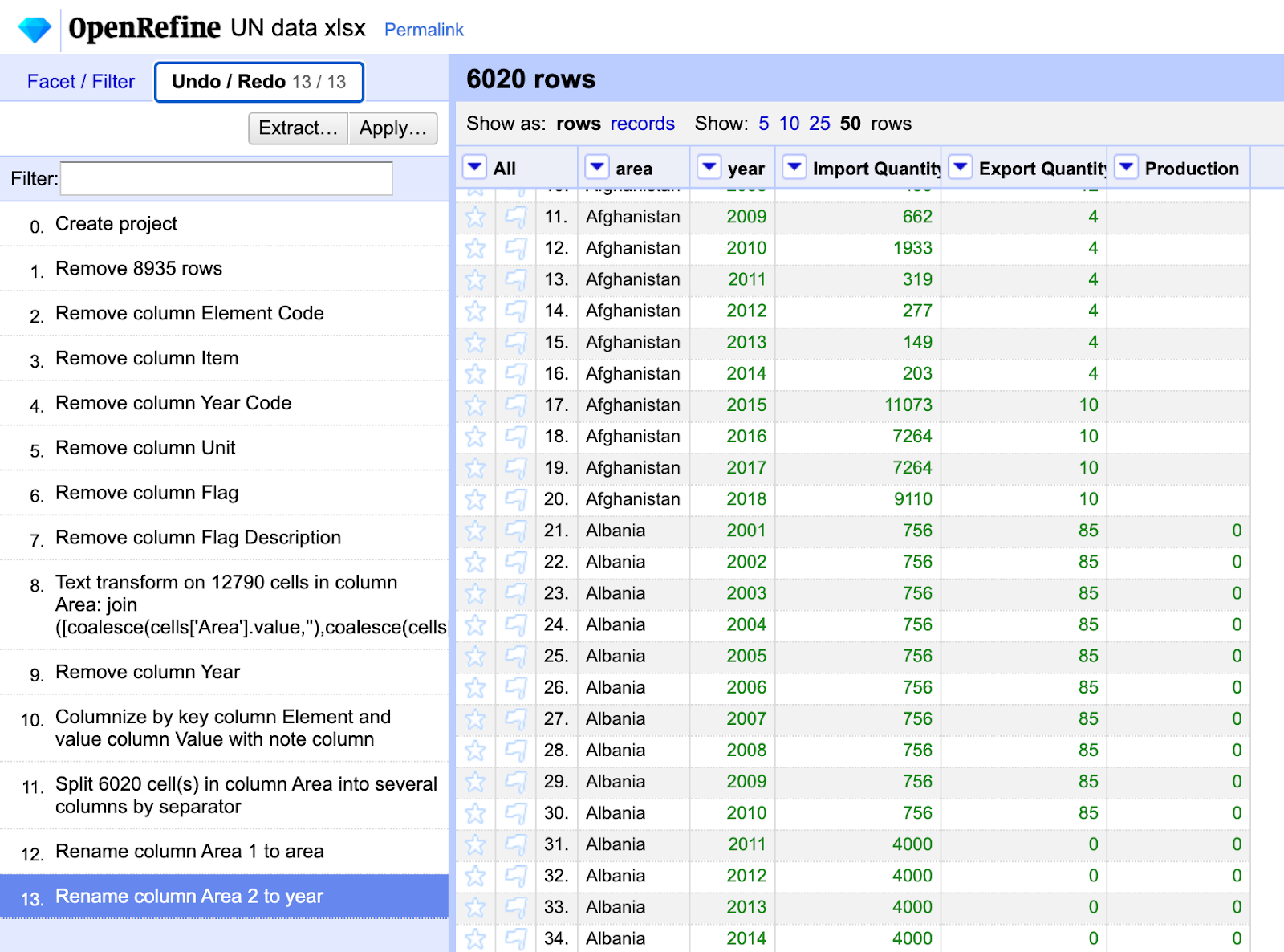Star row 21 Albania 2001
This screenshot has height=952, width=1284.
475,531
